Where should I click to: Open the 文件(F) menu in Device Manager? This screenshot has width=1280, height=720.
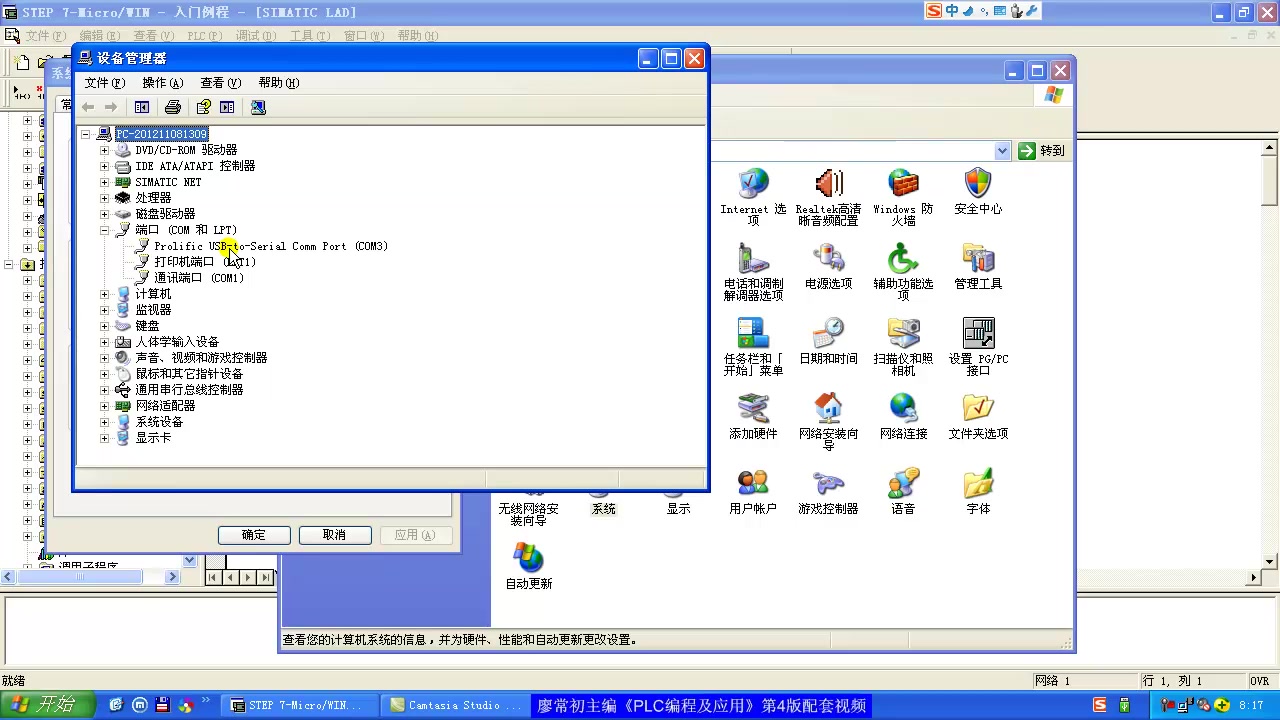point(105,83)
